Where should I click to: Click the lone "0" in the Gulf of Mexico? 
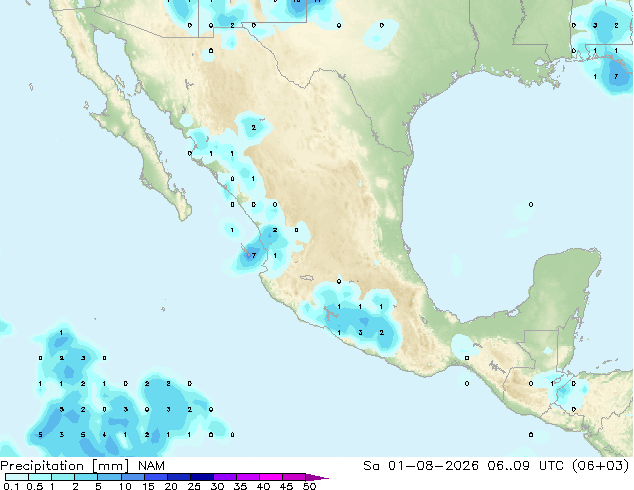pos(531,205)
